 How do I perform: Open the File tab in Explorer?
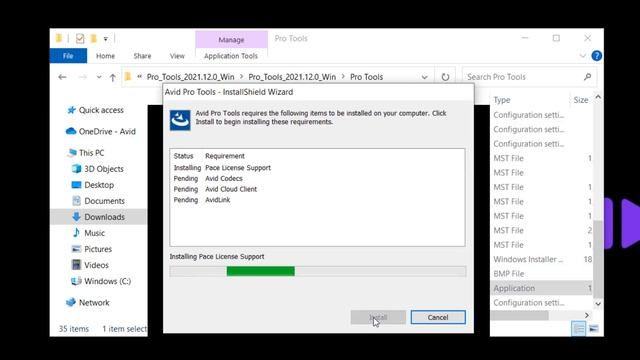tap(68, 56)
